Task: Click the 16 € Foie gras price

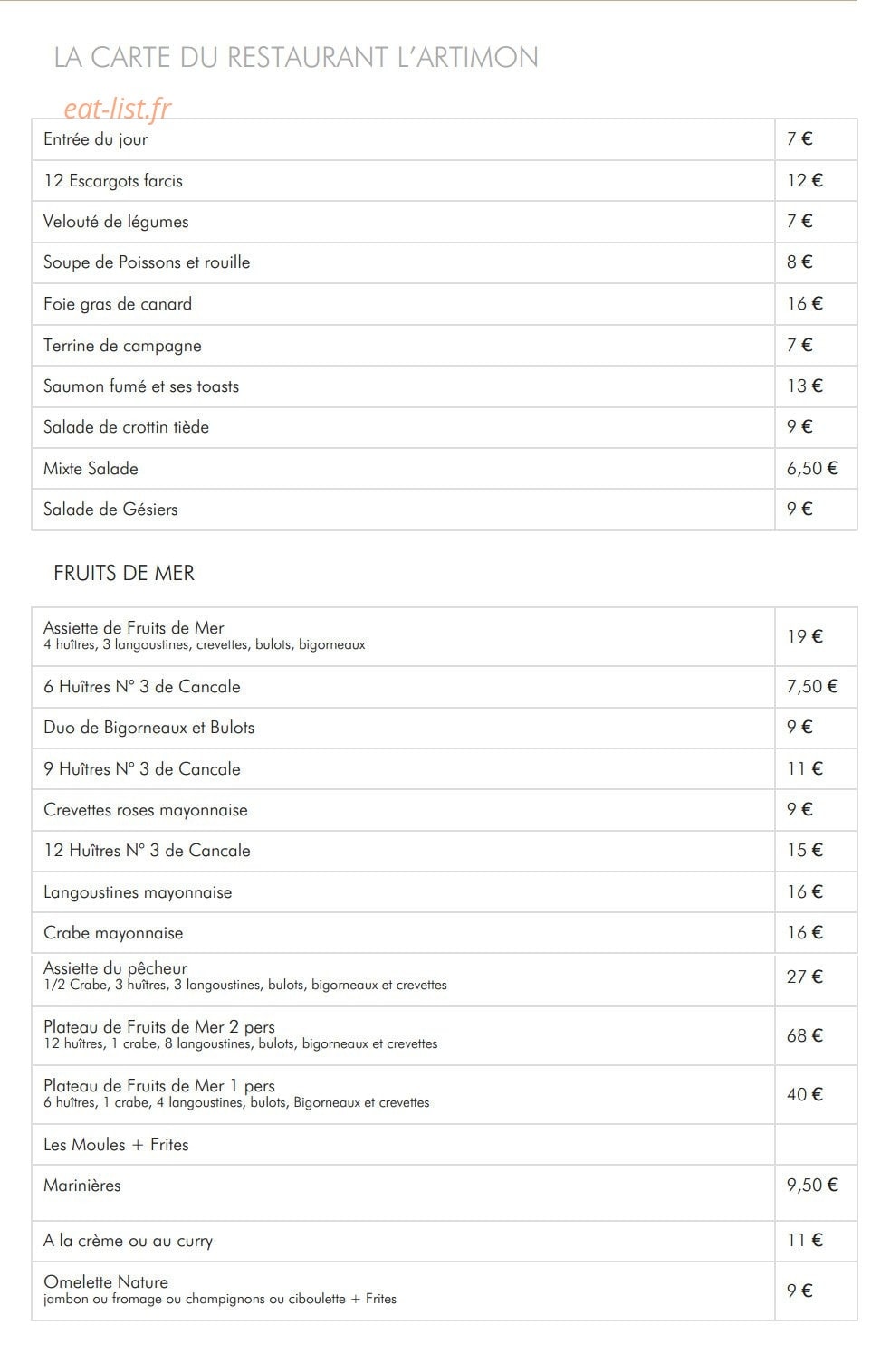Action: pyautogui.click(x=805, y=304)
